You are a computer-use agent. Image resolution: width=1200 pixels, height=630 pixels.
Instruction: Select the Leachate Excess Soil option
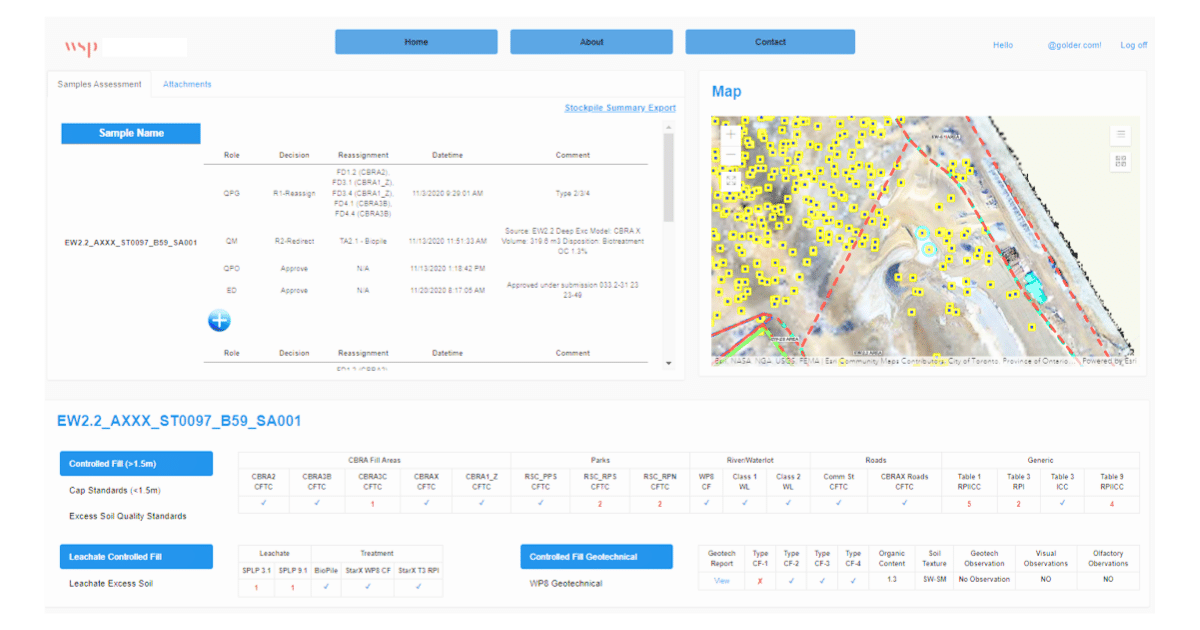click(x=111, y=583)
